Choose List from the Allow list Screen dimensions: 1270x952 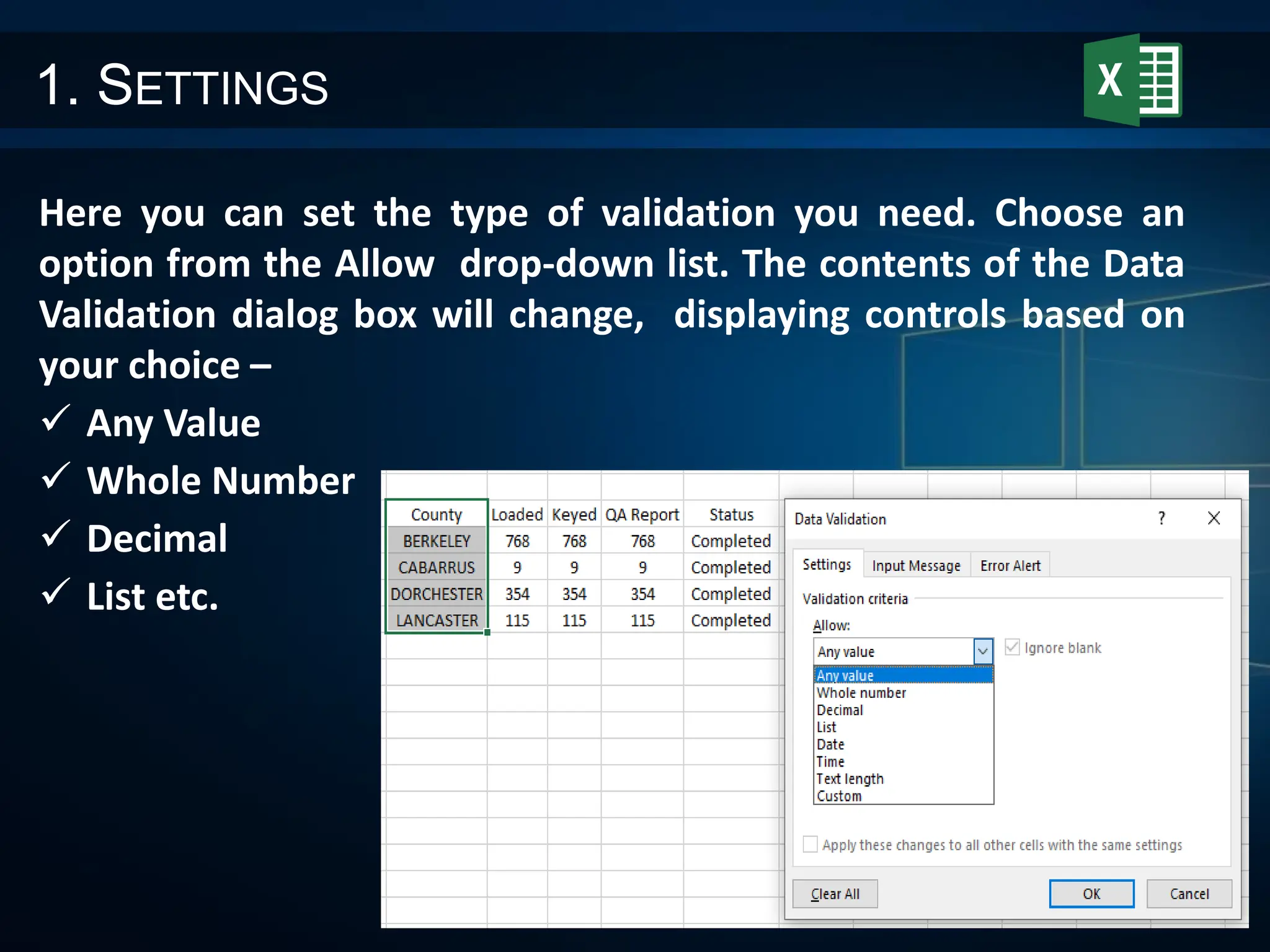coord(904,727)
